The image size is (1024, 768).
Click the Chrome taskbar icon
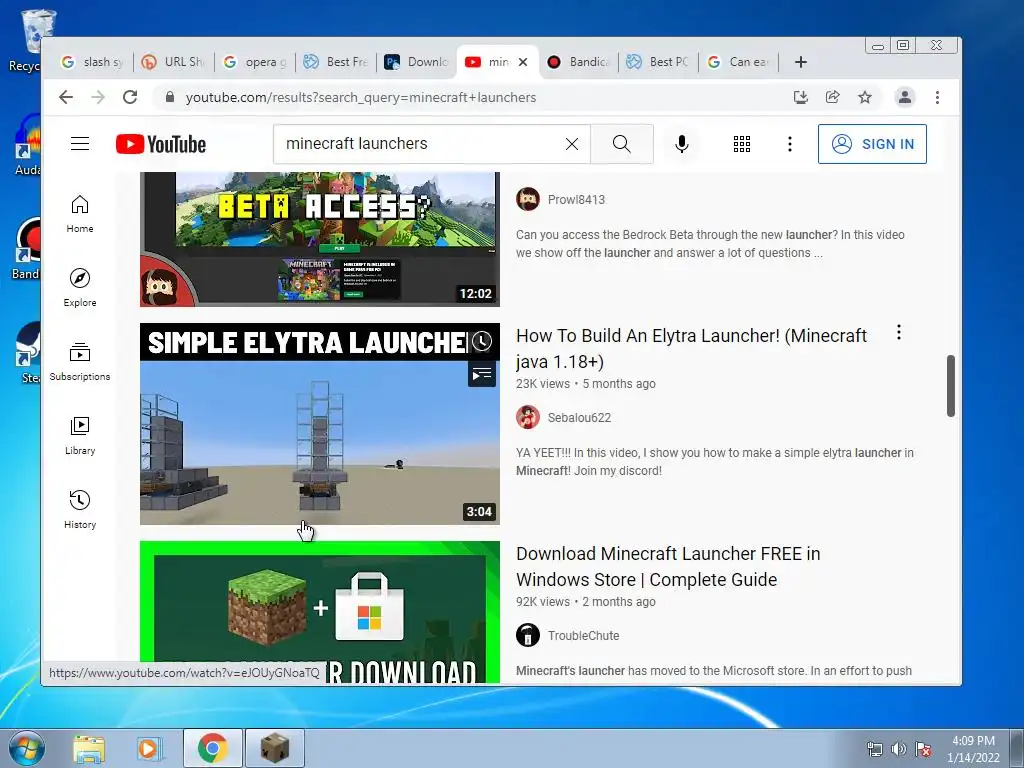[212, 748]
